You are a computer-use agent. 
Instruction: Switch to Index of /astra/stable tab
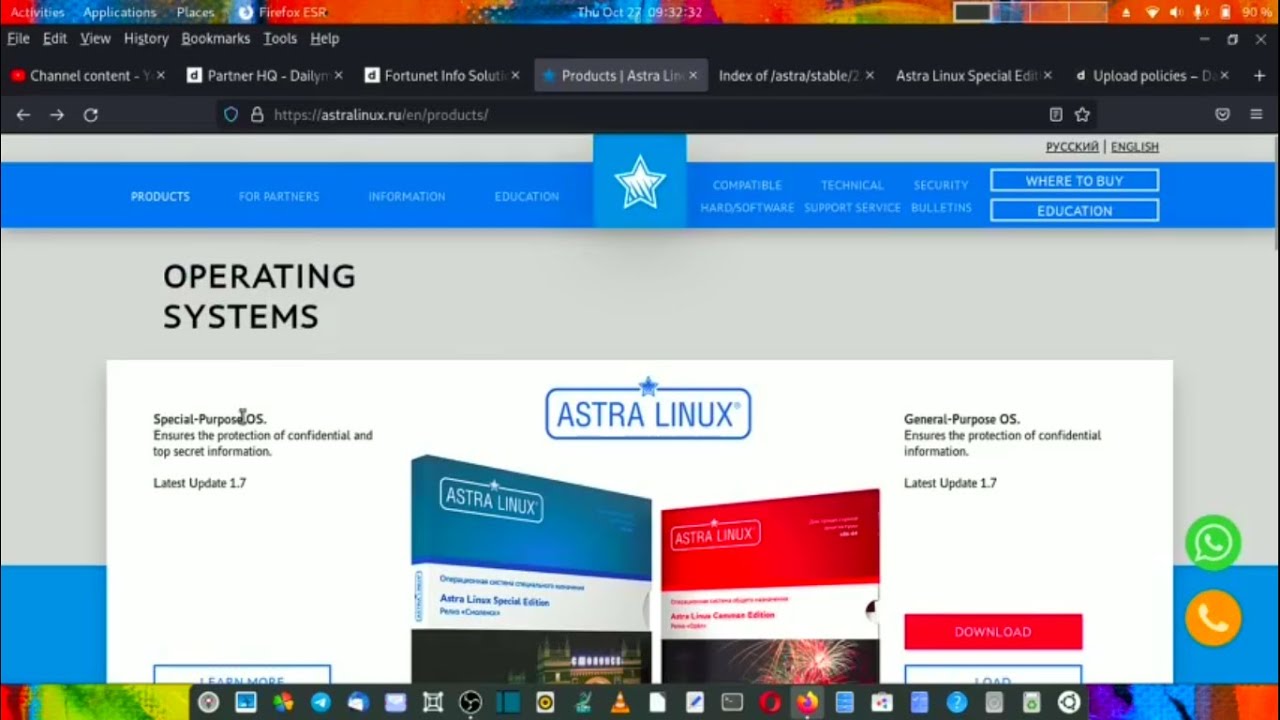pyautogui.click(x=797, y=76)
